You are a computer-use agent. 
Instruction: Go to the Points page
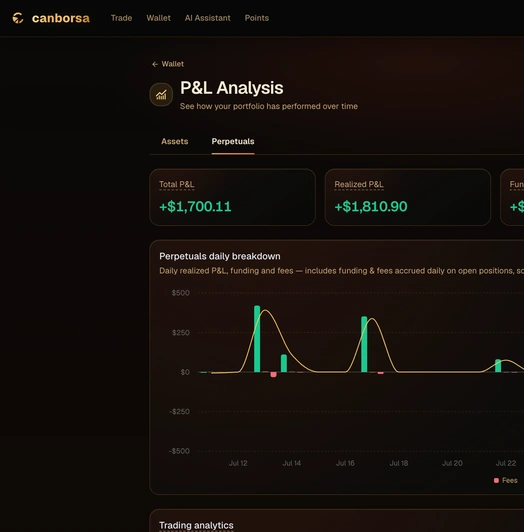[x=257, y=18]
